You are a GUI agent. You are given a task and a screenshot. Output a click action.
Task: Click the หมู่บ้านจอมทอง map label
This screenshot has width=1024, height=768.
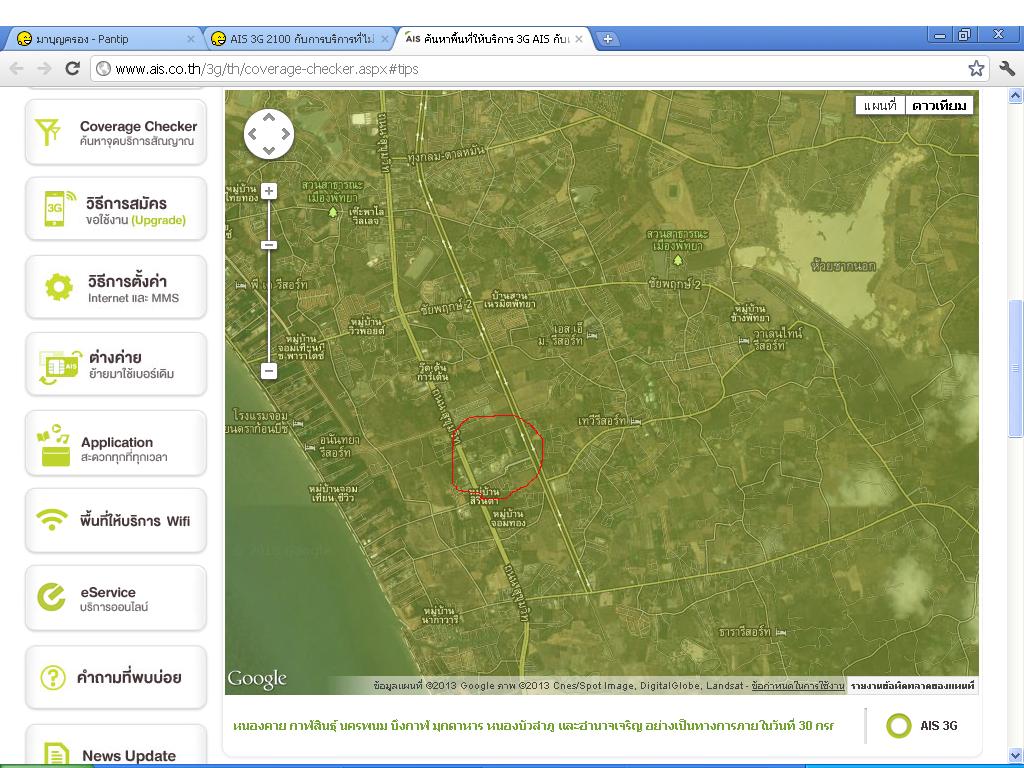click(x=508, y=518)
